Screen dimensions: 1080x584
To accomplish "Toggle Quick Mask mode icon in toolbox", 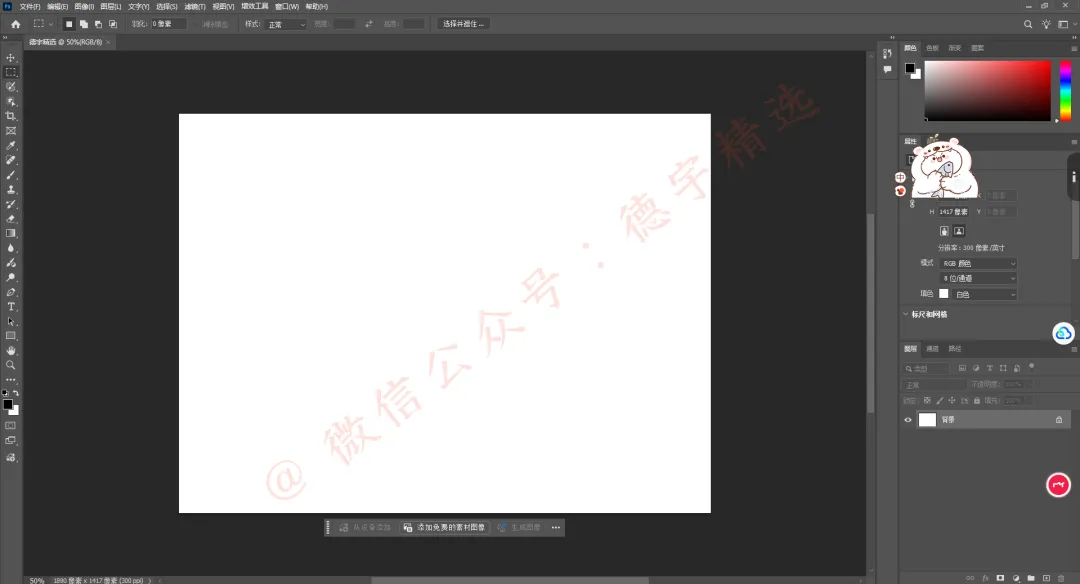I will click(x=10, y=426).
